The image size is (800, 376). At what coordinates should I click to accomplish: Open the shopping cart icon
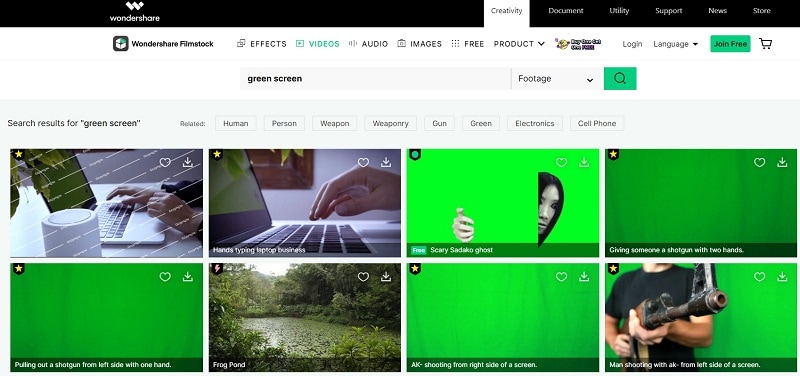click(765, 44)
